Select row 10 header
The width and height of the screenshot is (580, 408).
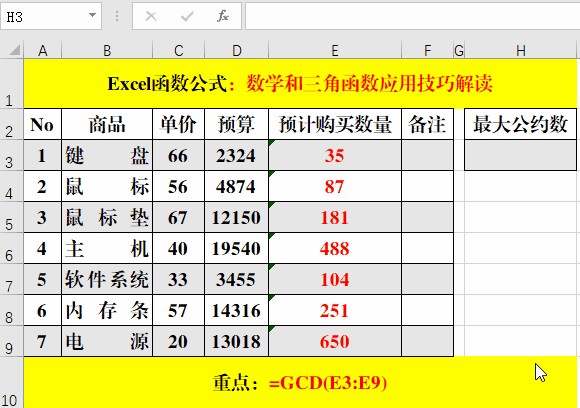click(12, 383)
